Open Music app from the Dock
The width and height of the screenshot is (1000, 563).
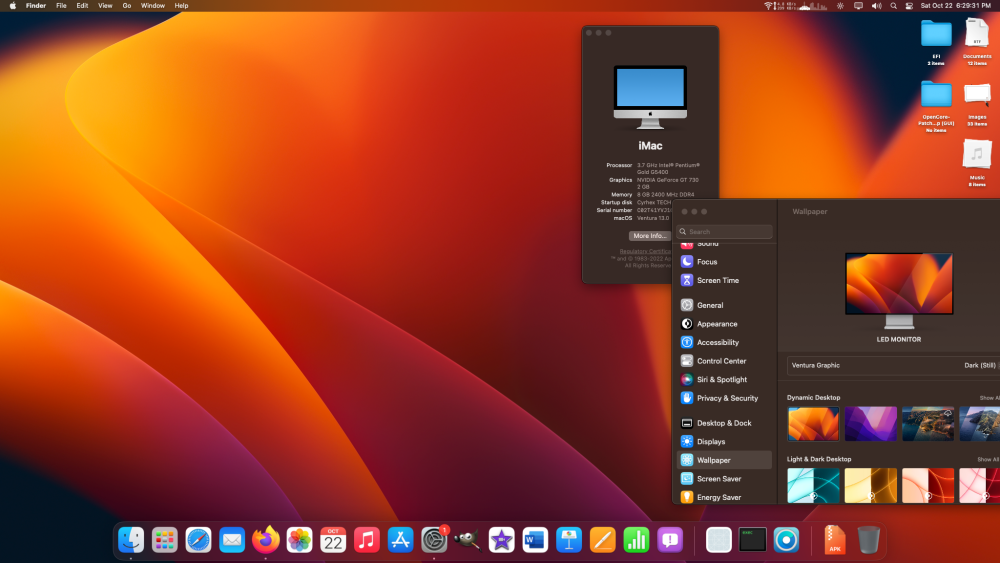tap(367, 540)
